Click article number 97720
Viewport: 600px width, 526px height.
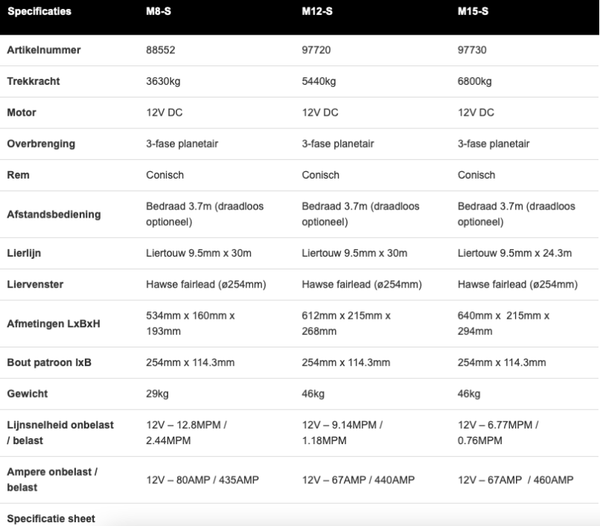click(316, 48)
